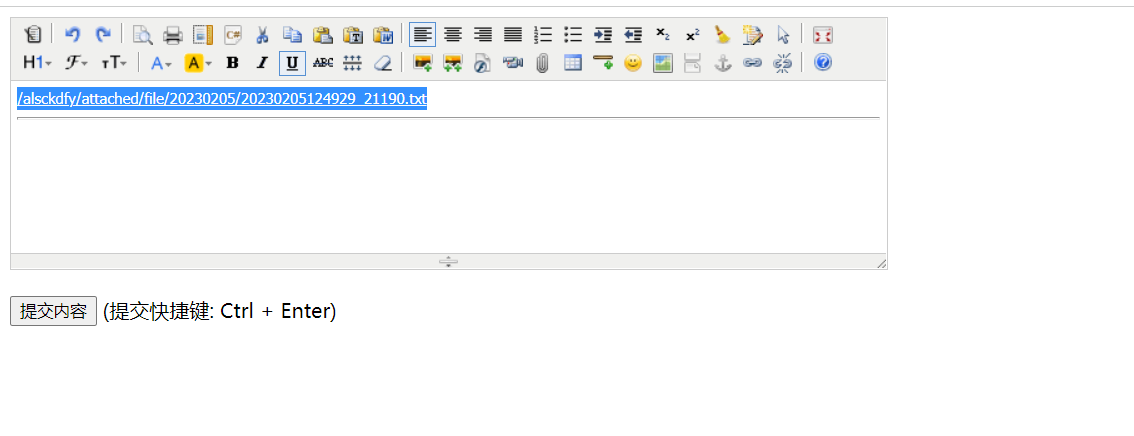Click the paperclip attach file icon
1134x436 pixels.
[542, 63]
